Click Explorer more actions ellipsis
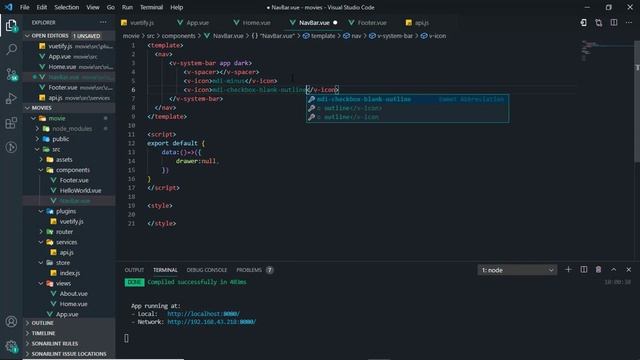The height and width of the screenshot is (360, 640). point(103,22)
